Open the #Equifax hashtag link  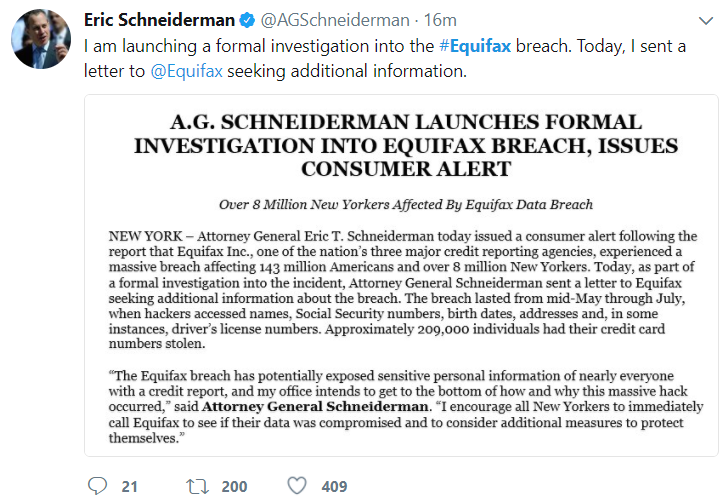474,46
